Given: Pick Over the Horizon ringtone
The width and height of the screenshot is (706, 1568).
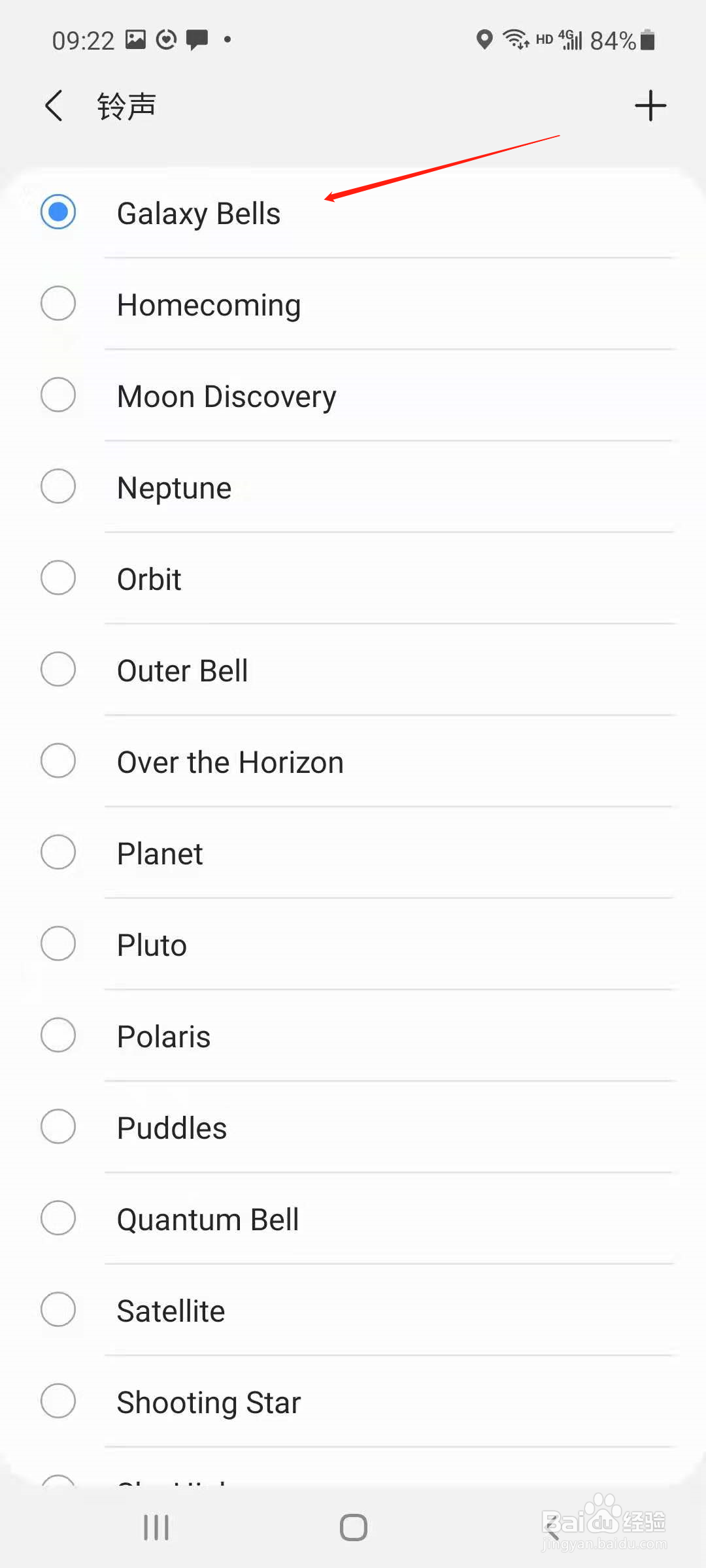Looking at the screenshot, I should [230, 762].
